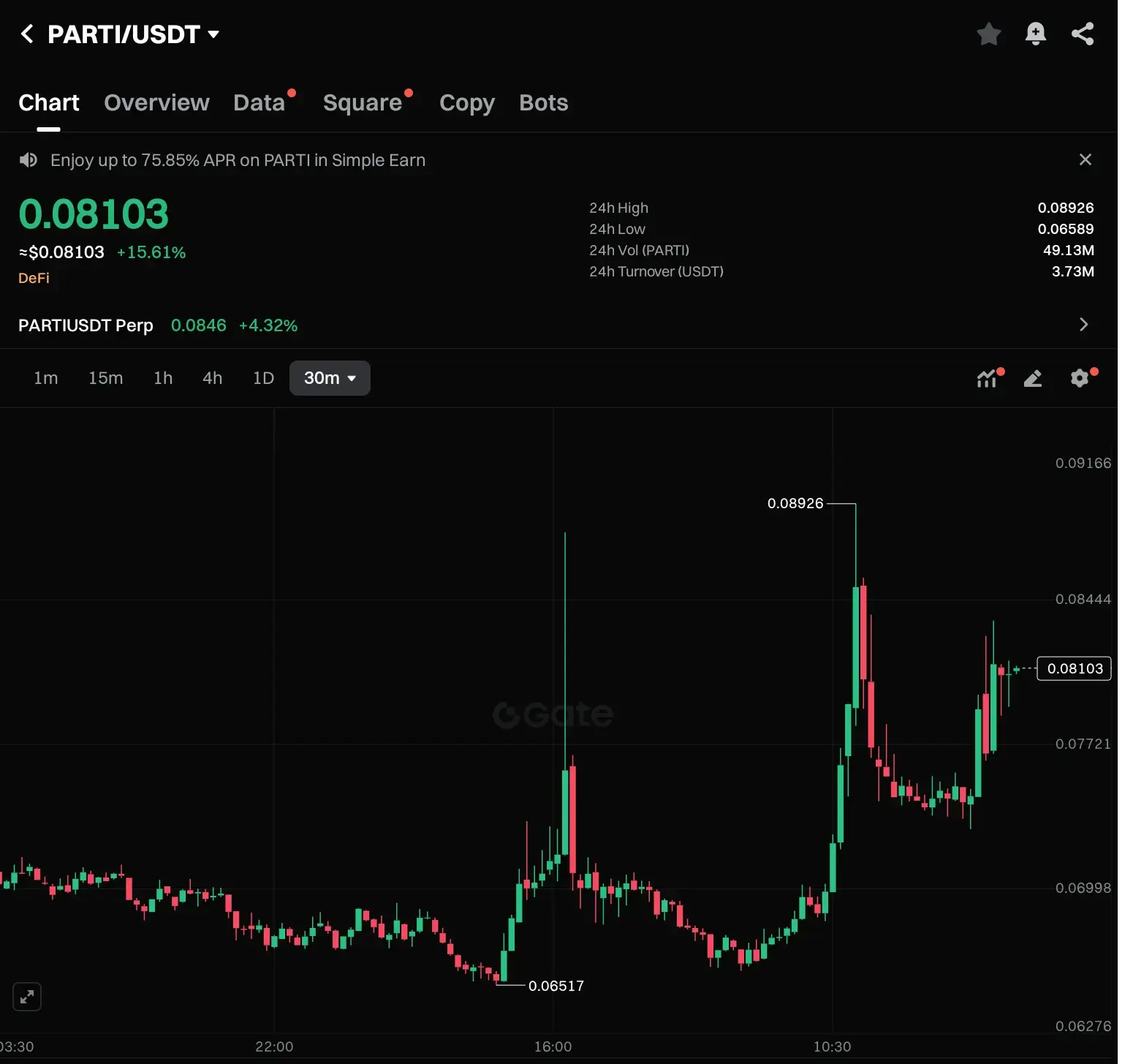Screen dimensions: 1125x1064
Task: Switch to the Chart tab
Action: pyautogui.click(x=49, y=103)
